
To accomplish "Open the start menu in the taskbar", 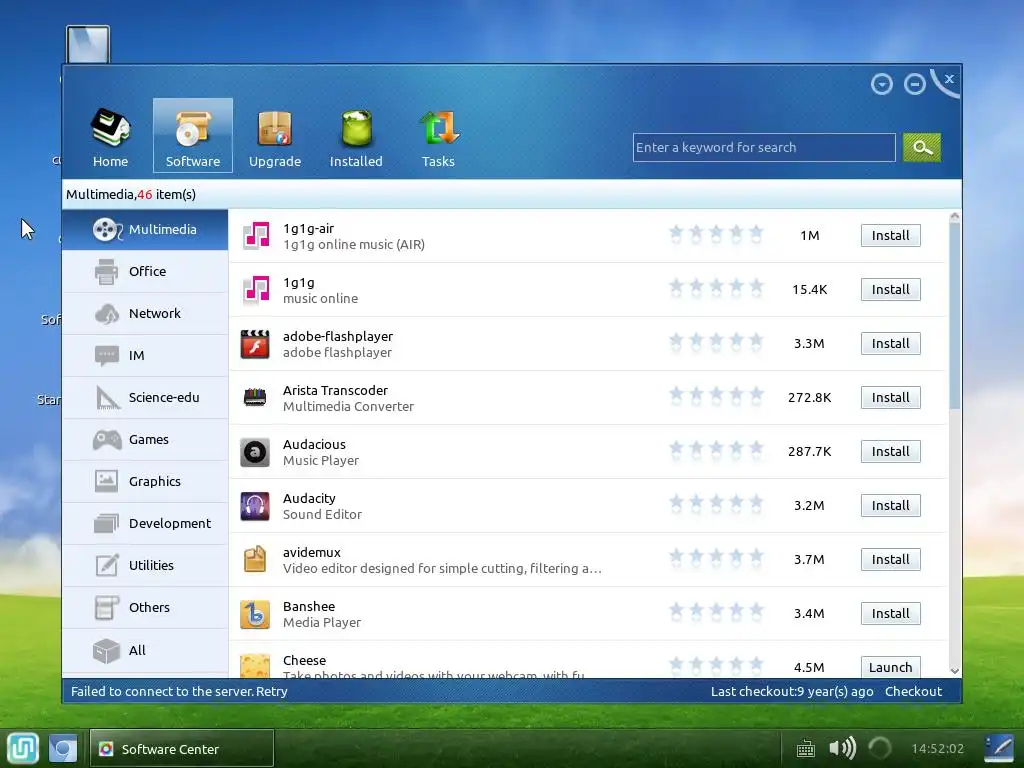I will click(x=23, y=748).
